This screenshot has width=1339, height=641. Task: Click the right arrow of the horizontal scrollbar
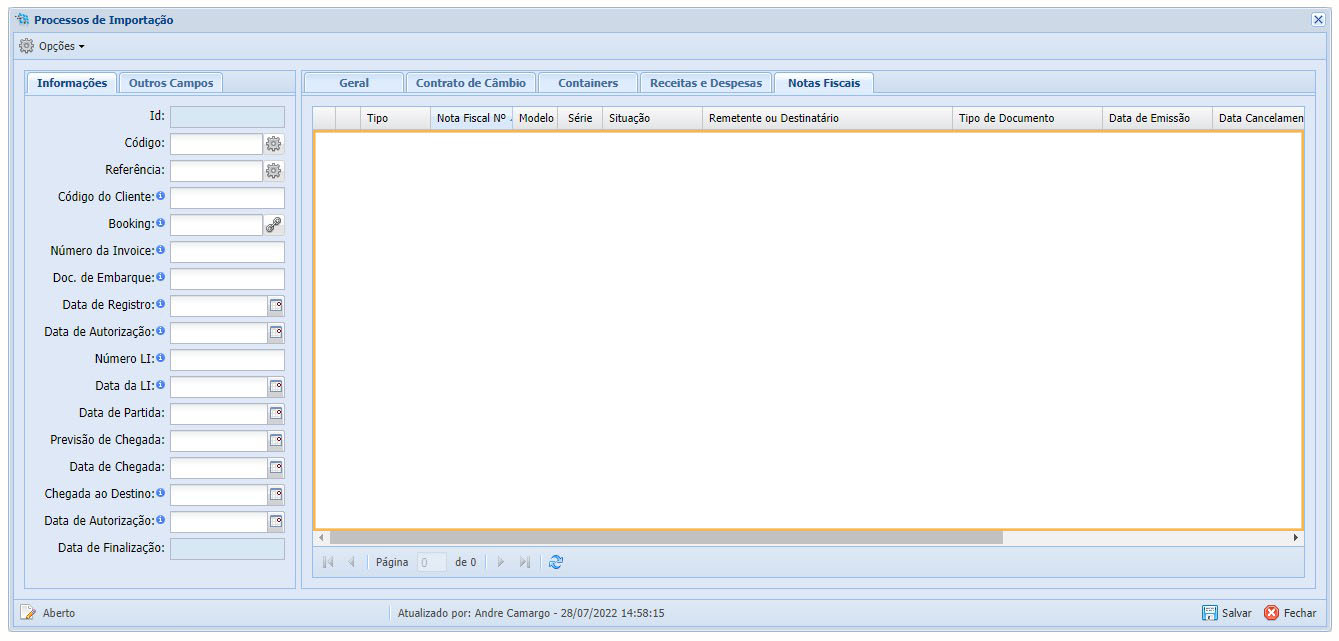[x=1296, y=538]
